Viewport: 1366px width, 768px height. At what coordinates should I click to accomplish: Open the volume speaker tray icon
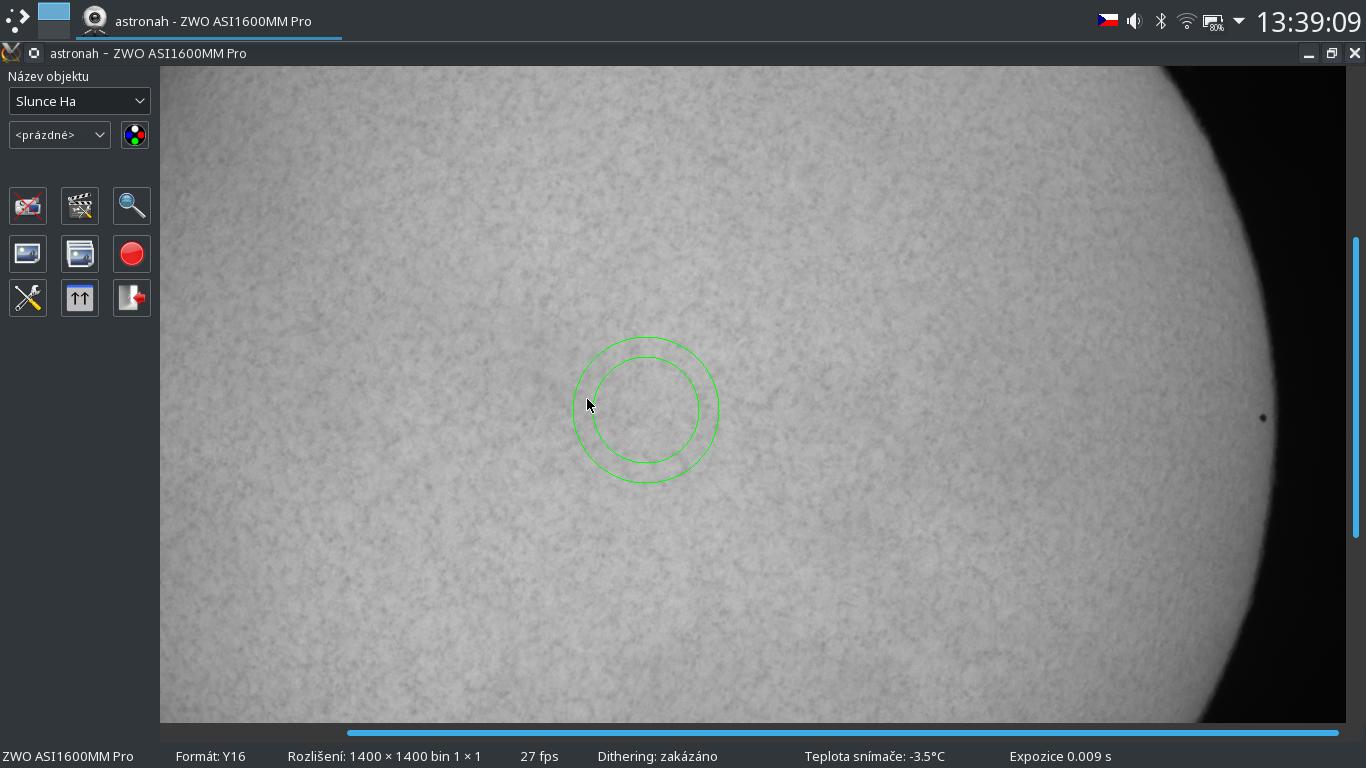pyautogui.click(x=1134, y=21)
